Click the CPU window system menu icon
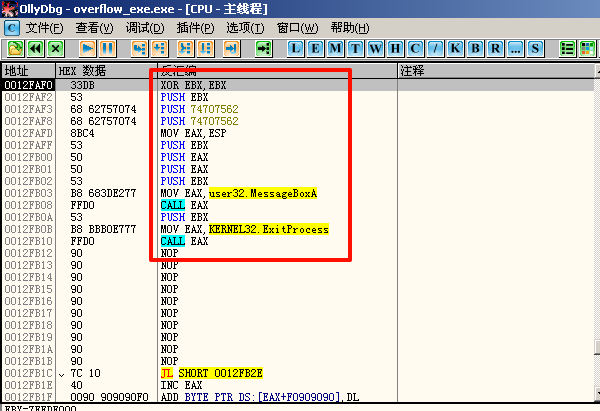The width and height of the screenshot is (600, 411). [12, 28]
